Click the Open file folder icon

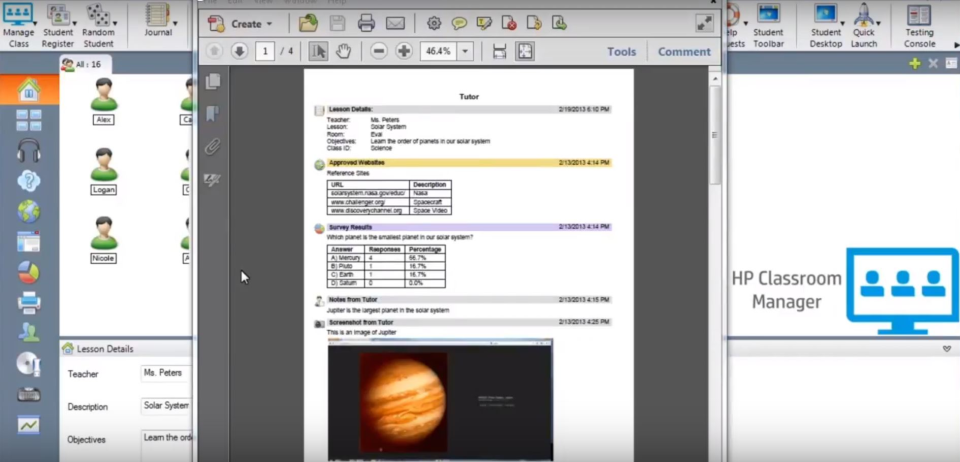[308, 24]
